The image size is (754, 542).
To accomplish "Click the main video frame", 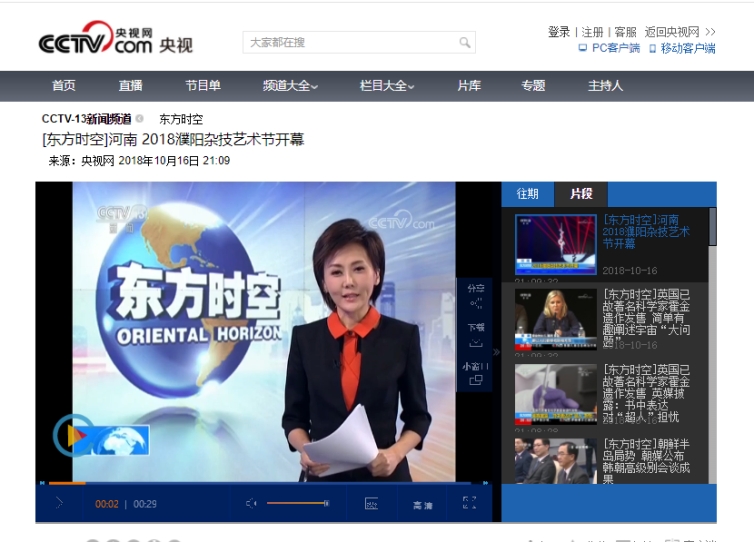I will tap(264, 331).
